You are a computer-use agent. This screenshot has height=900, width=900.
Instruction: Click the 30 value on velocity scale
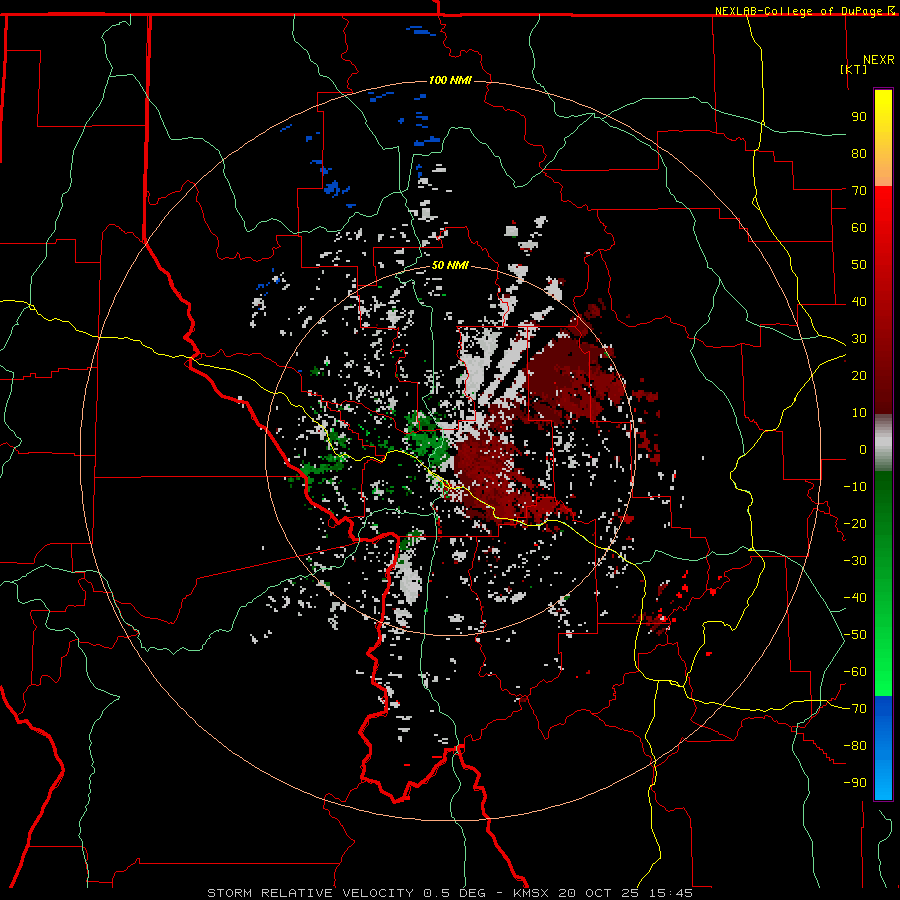(x=859, y=339)
